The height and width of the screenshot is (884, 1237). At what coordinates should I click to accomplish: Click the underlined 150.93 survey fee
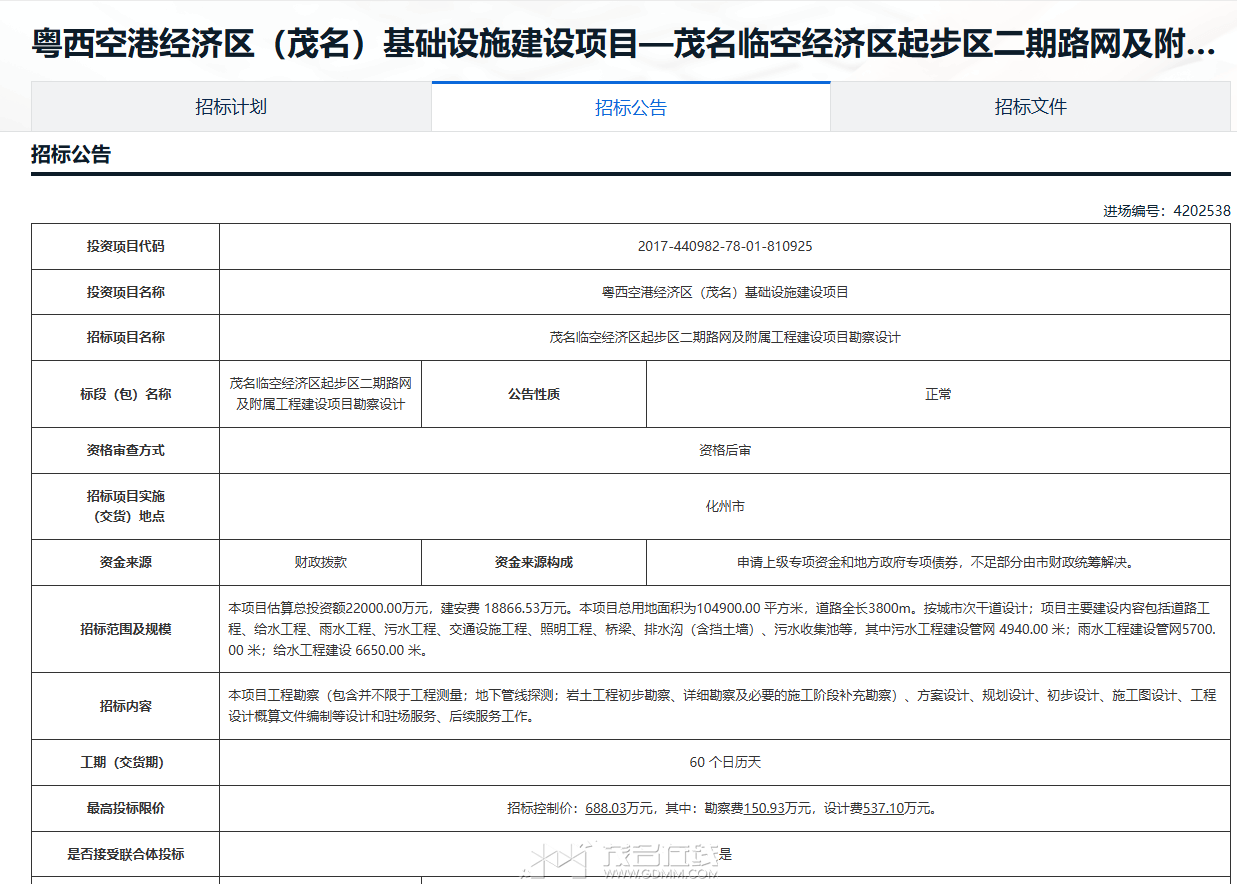[x=764, y=808]
